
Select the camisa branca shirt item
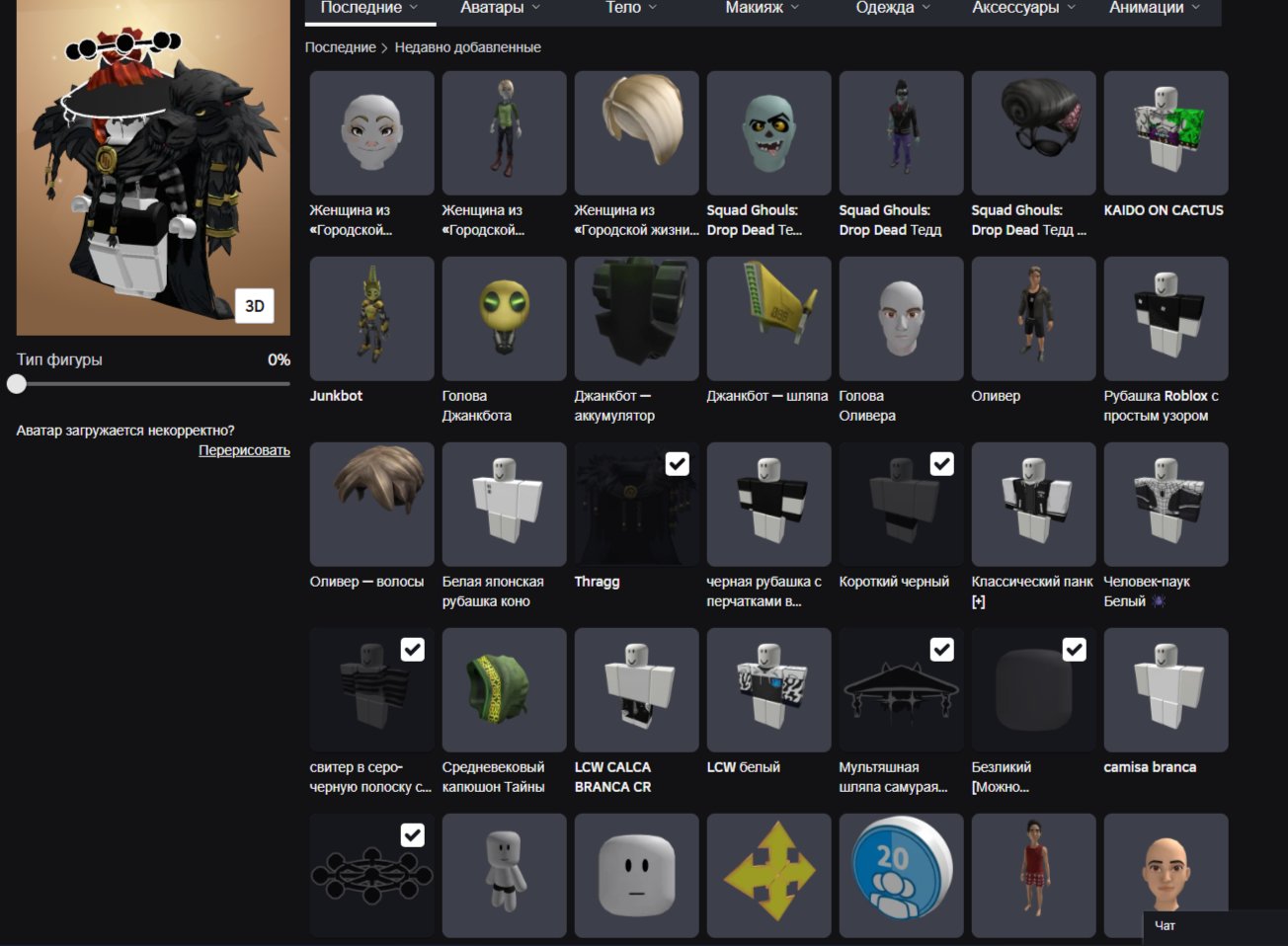click(x=1166, y=689)
